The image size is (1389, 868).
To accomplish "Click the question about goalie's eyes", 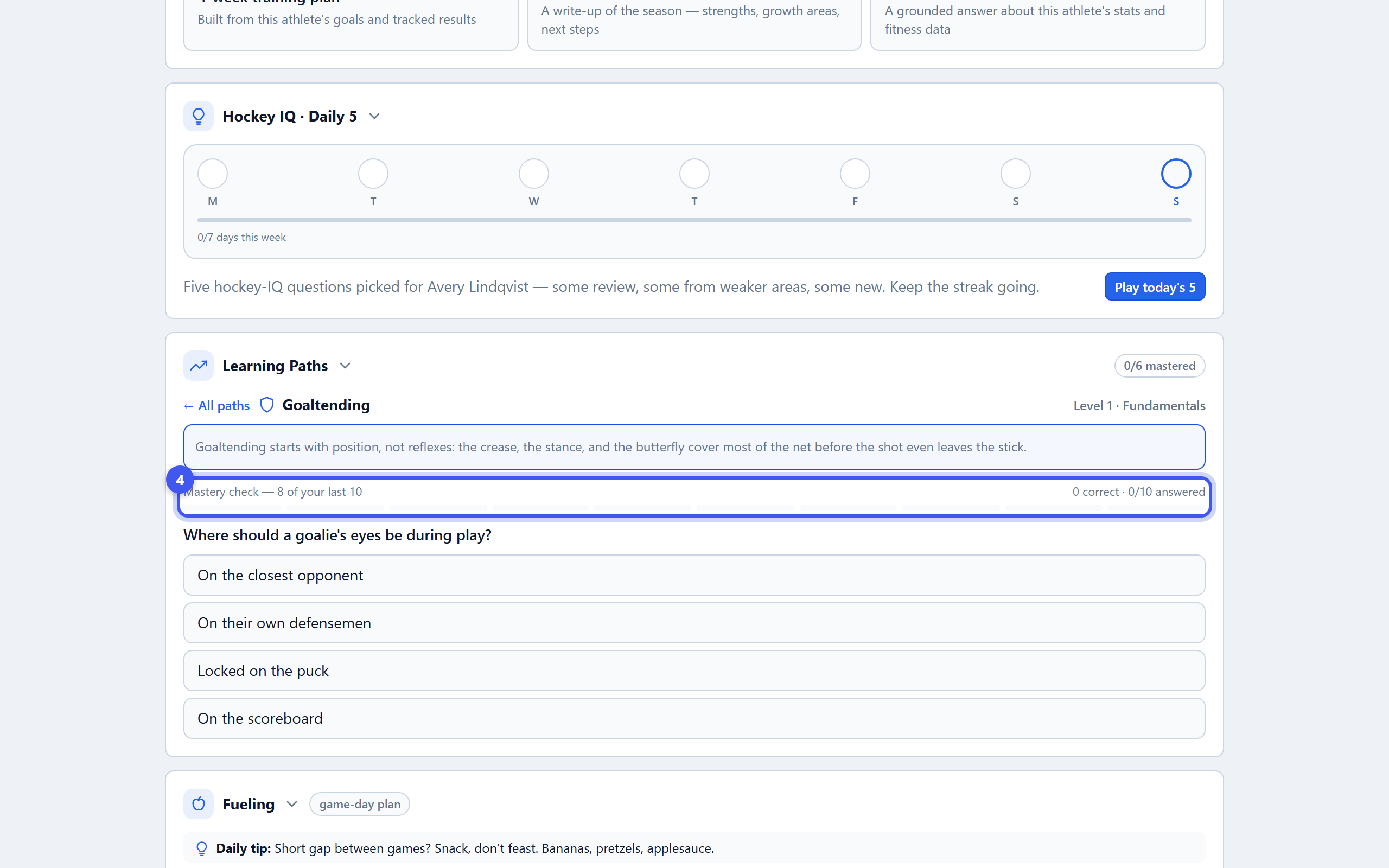I will tap(337, 535).
